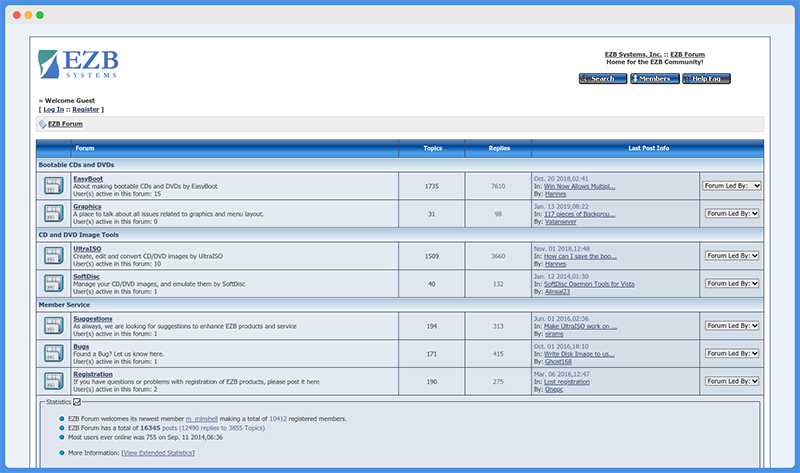
Task: Click the EZB Forum breadcrumb link
Action: [65, 124]
